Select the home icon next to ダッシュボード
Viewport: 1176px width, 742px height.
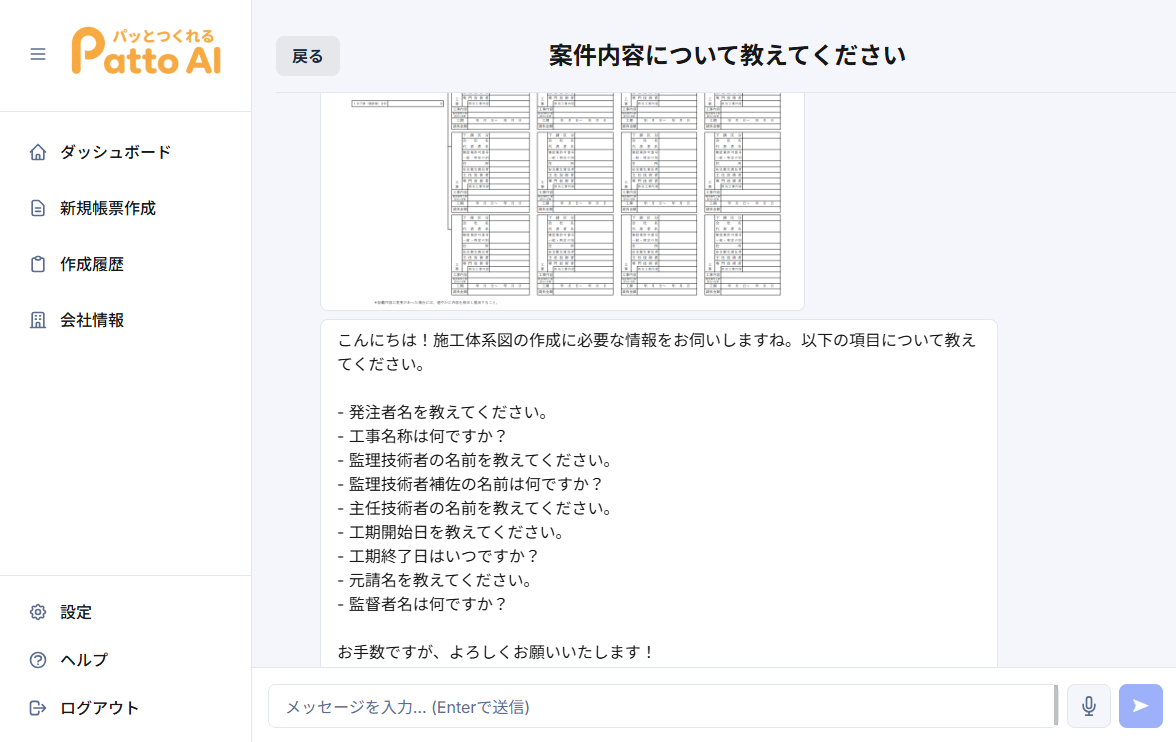[x=38, y=151]
